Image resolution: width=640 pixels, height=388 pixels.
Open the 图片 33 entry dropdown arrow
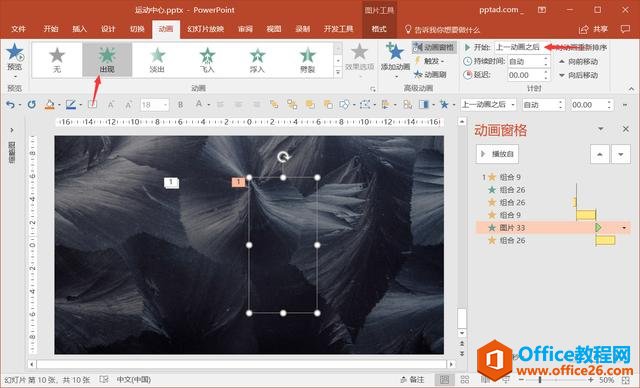click(x=624, y=228)
